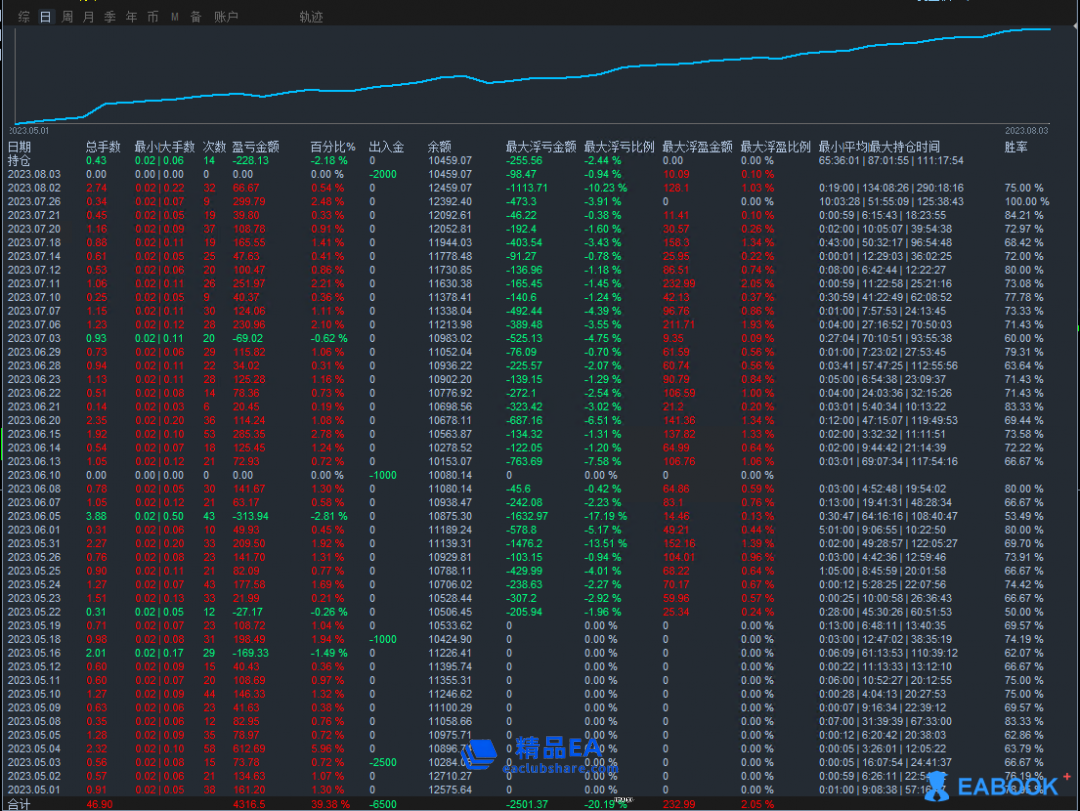The image size is (1080, 811).
Task: Click the 盈亏金额 column header
Action: [256, 147]
